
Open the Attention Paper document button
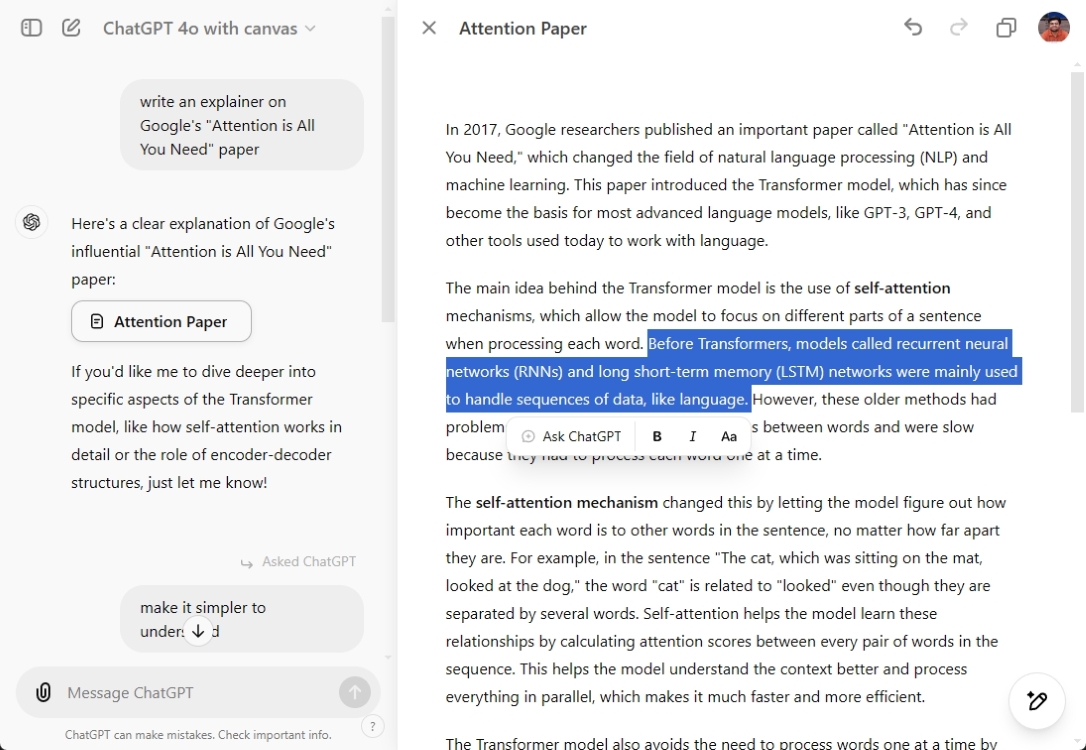point(161,321)
